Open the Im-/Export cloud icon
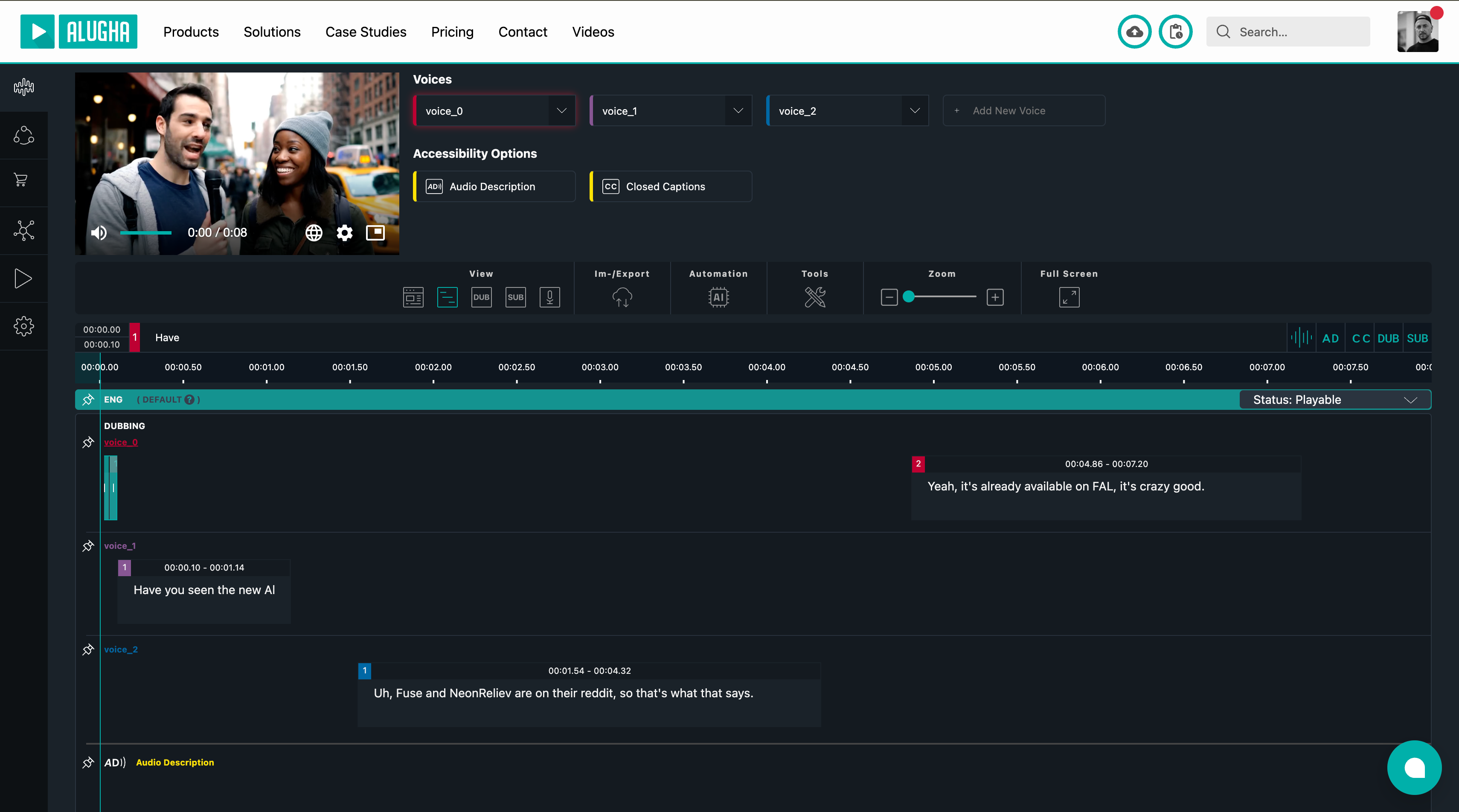1459x812 pixels. [622, 297]
